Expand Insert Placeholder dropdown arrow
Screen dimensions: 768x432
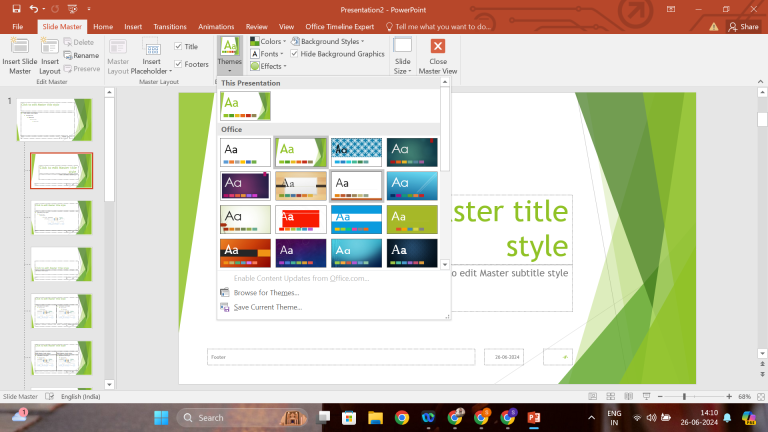[x=170, y=72]
